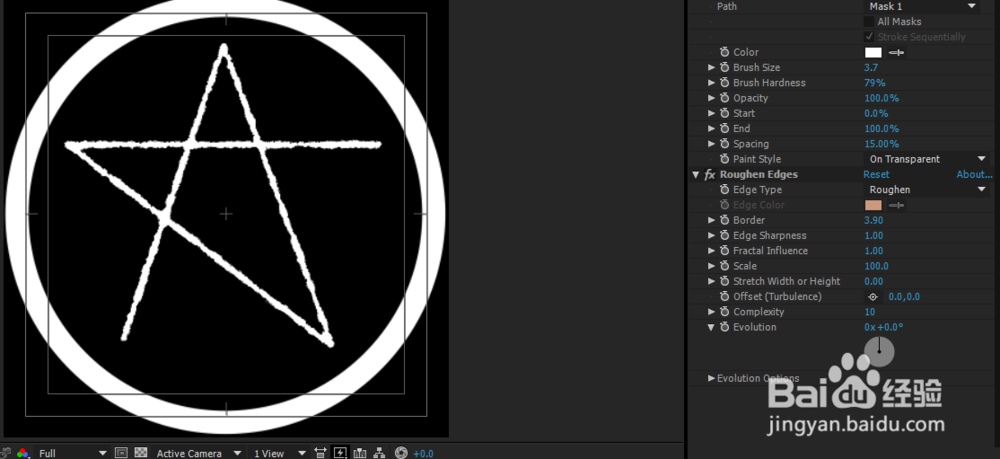Click the Start property stopwatch
Image resolution: width=1000 pixels, height=459 pixels.
click(x=724, y=113)
